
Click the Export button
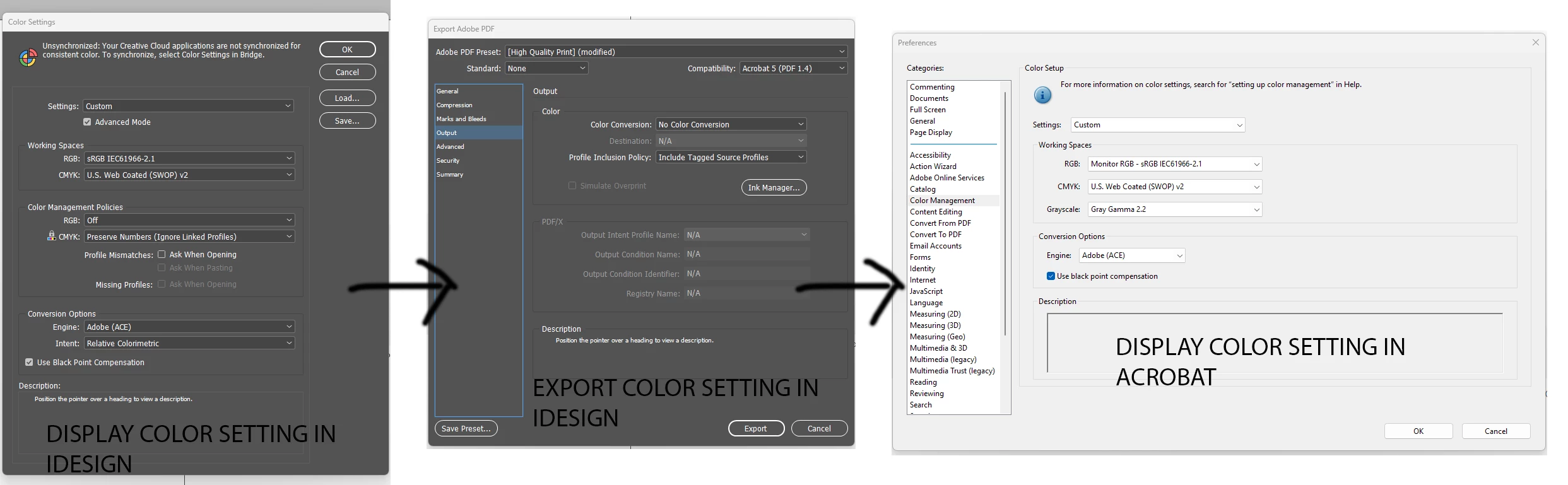coord(756,428)
